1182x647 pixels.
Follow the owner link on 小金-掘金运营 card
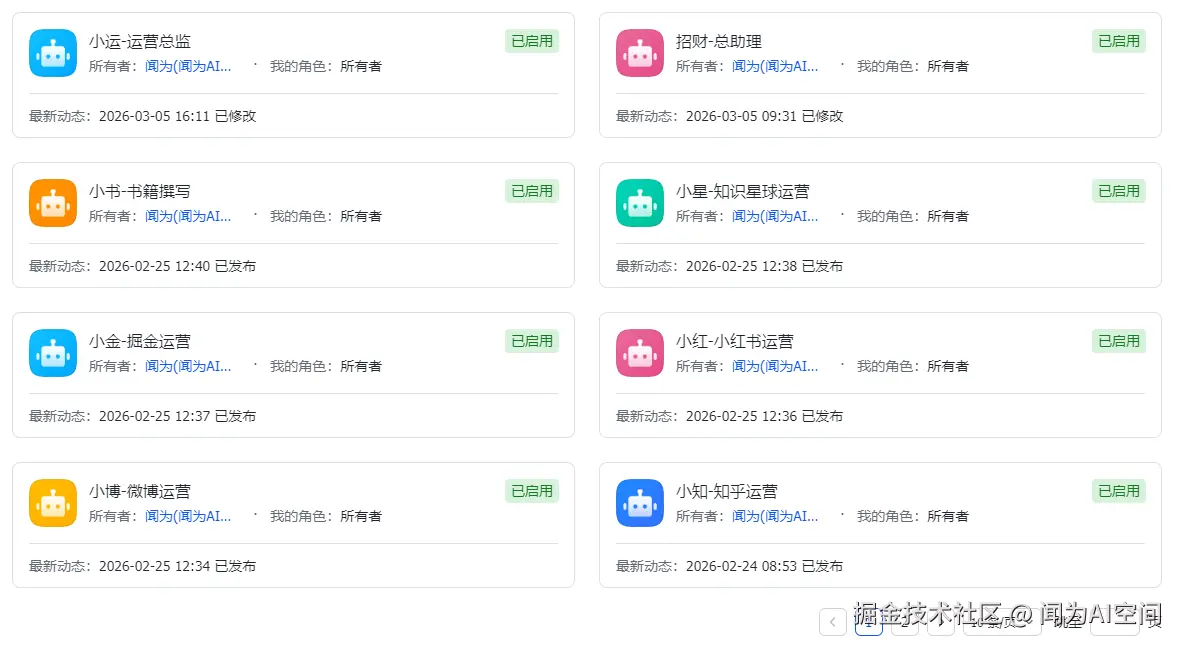[x=188, y=367]
